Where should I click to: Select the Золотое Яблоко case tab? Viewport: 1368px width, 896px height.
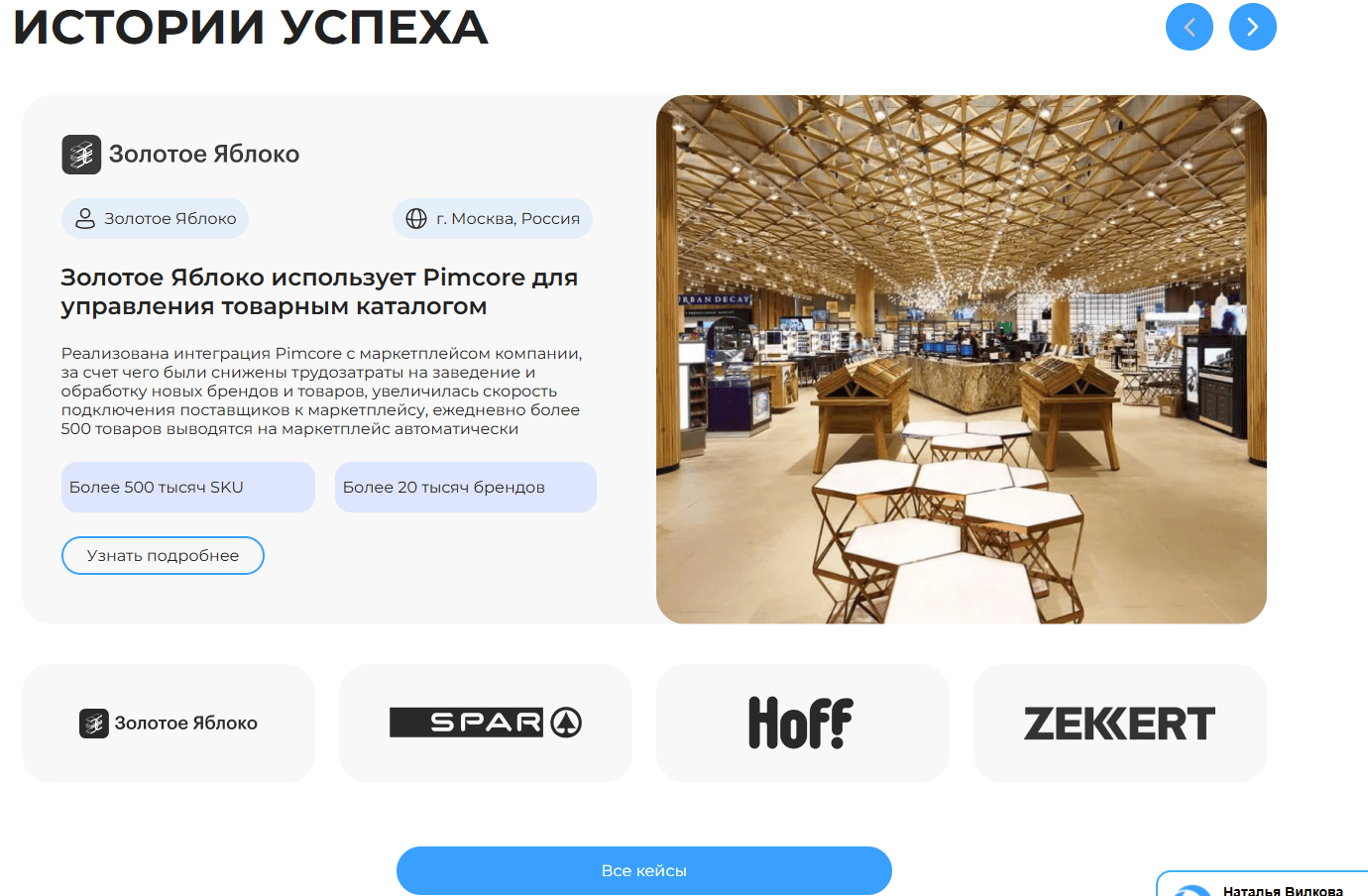(169, 724)
